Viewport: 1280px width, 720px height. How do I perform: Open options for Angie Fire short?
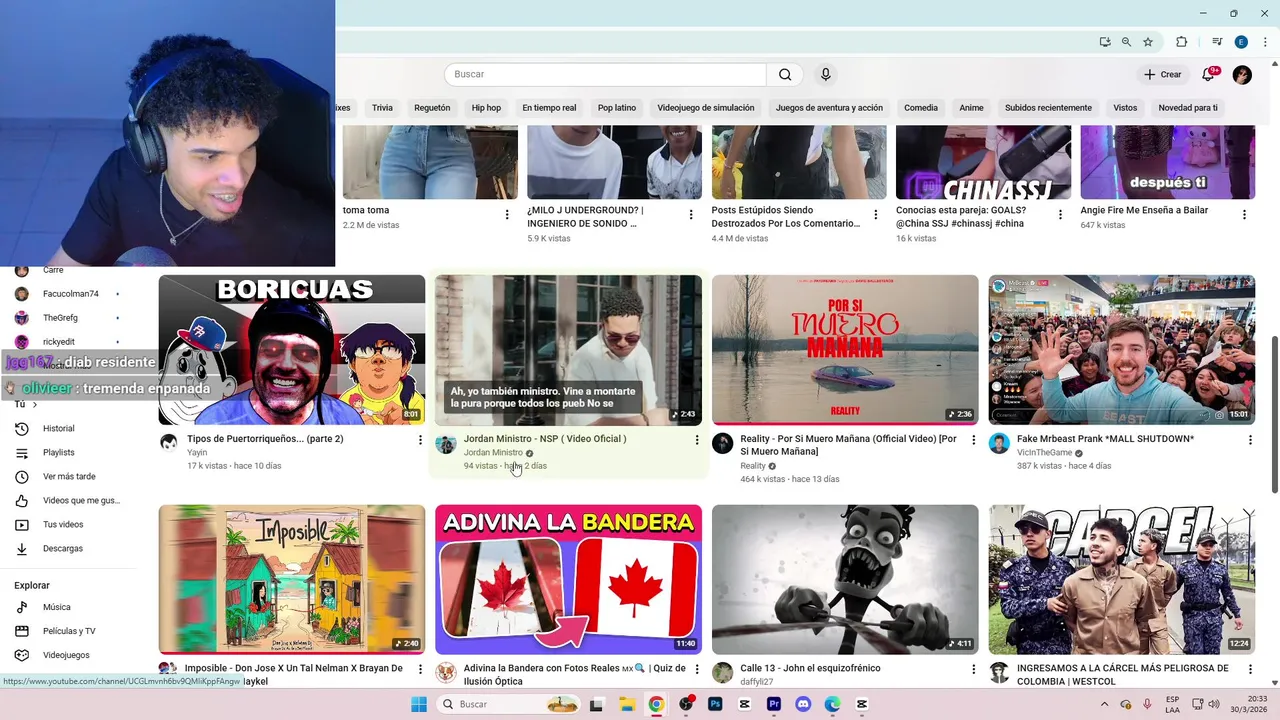tap(1244, 215)
